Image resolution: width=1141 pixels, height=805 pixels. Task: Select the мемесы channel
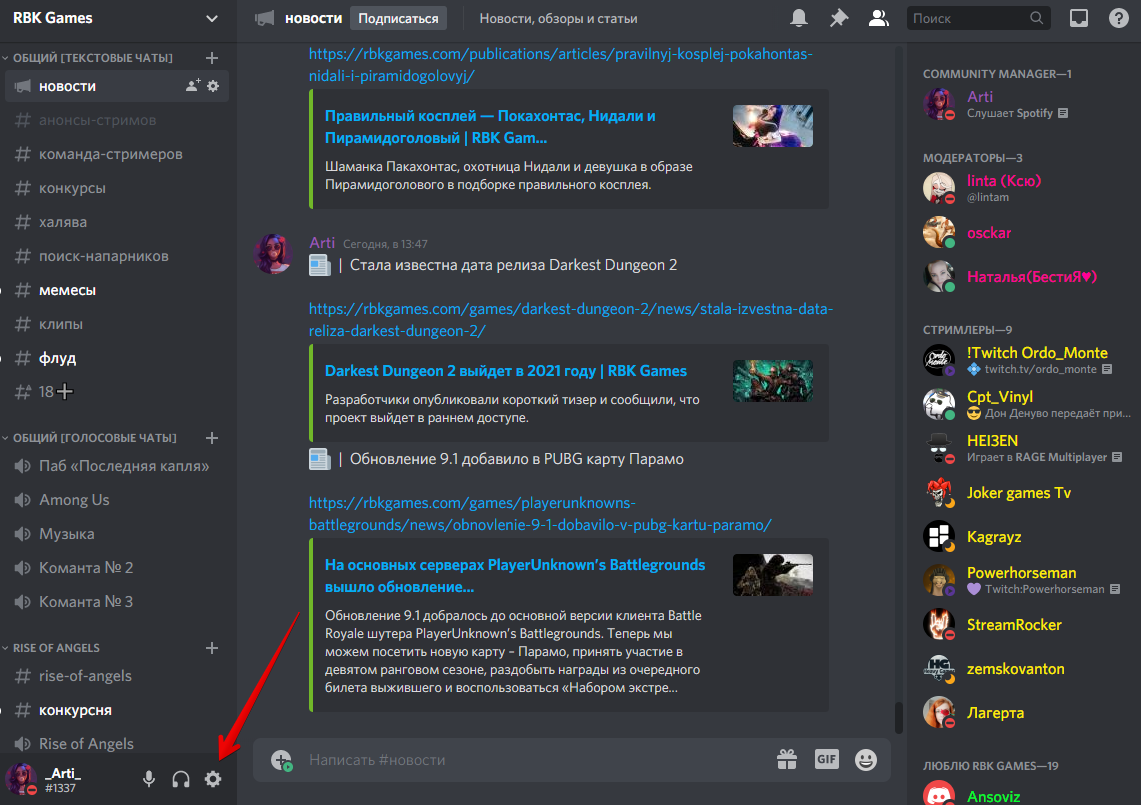click(x=116, y=290)
